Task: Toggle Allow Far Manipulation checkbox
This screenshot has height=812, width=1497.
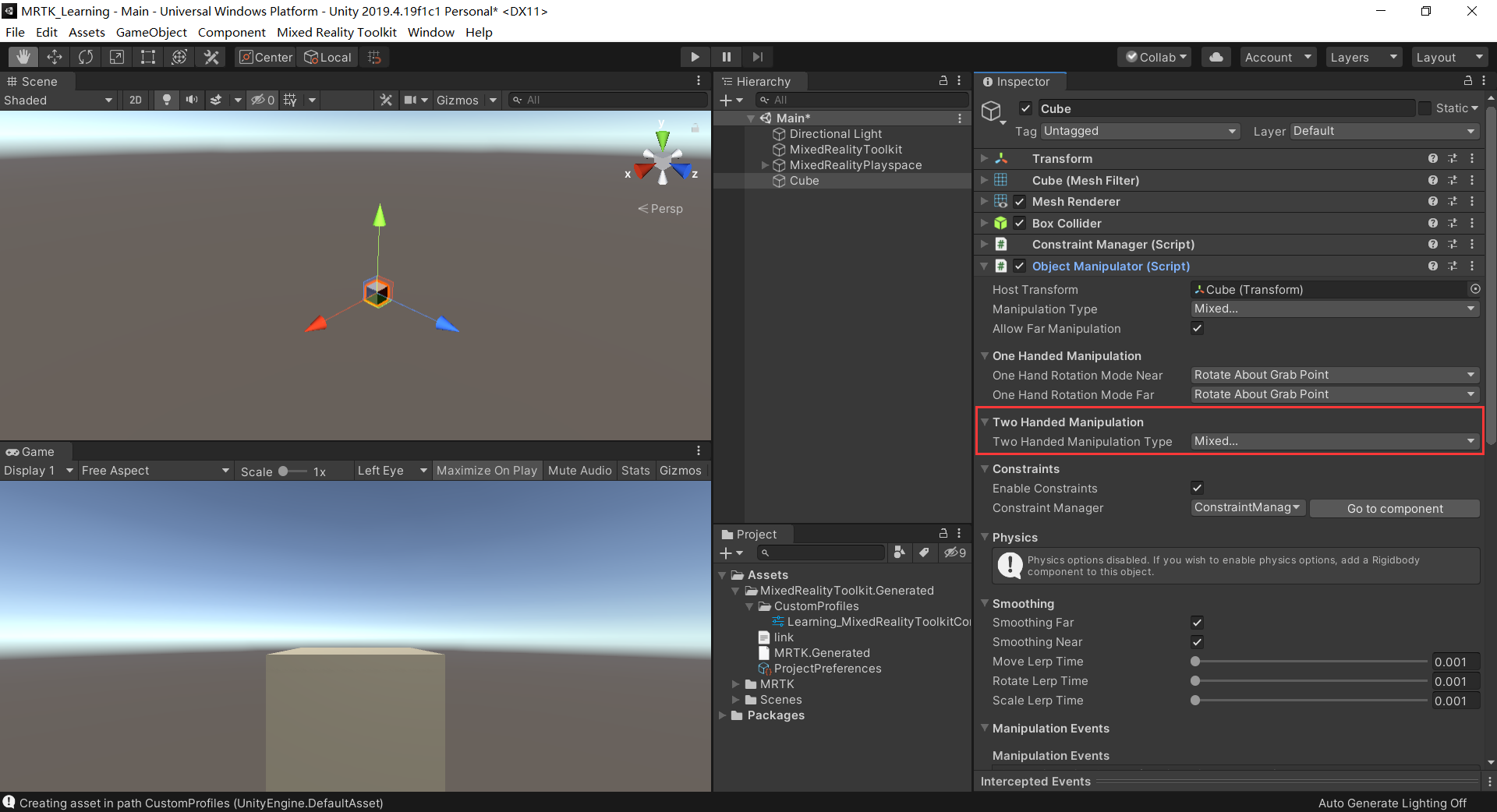Action: [1198, 329]
